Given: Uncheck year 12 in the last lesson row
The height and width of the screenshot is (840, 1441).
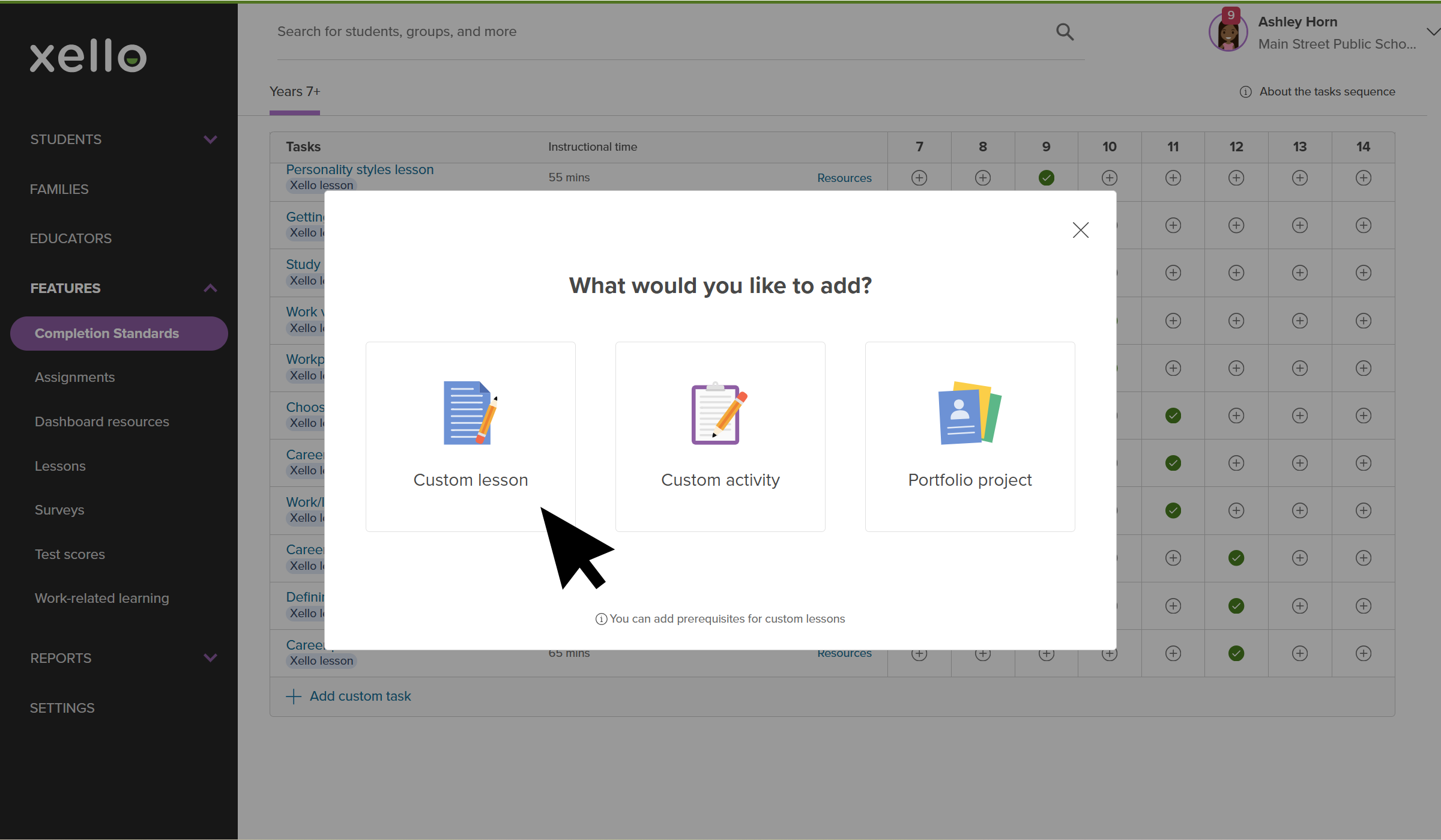Looking at the screenshot, I should [1236, 653].
